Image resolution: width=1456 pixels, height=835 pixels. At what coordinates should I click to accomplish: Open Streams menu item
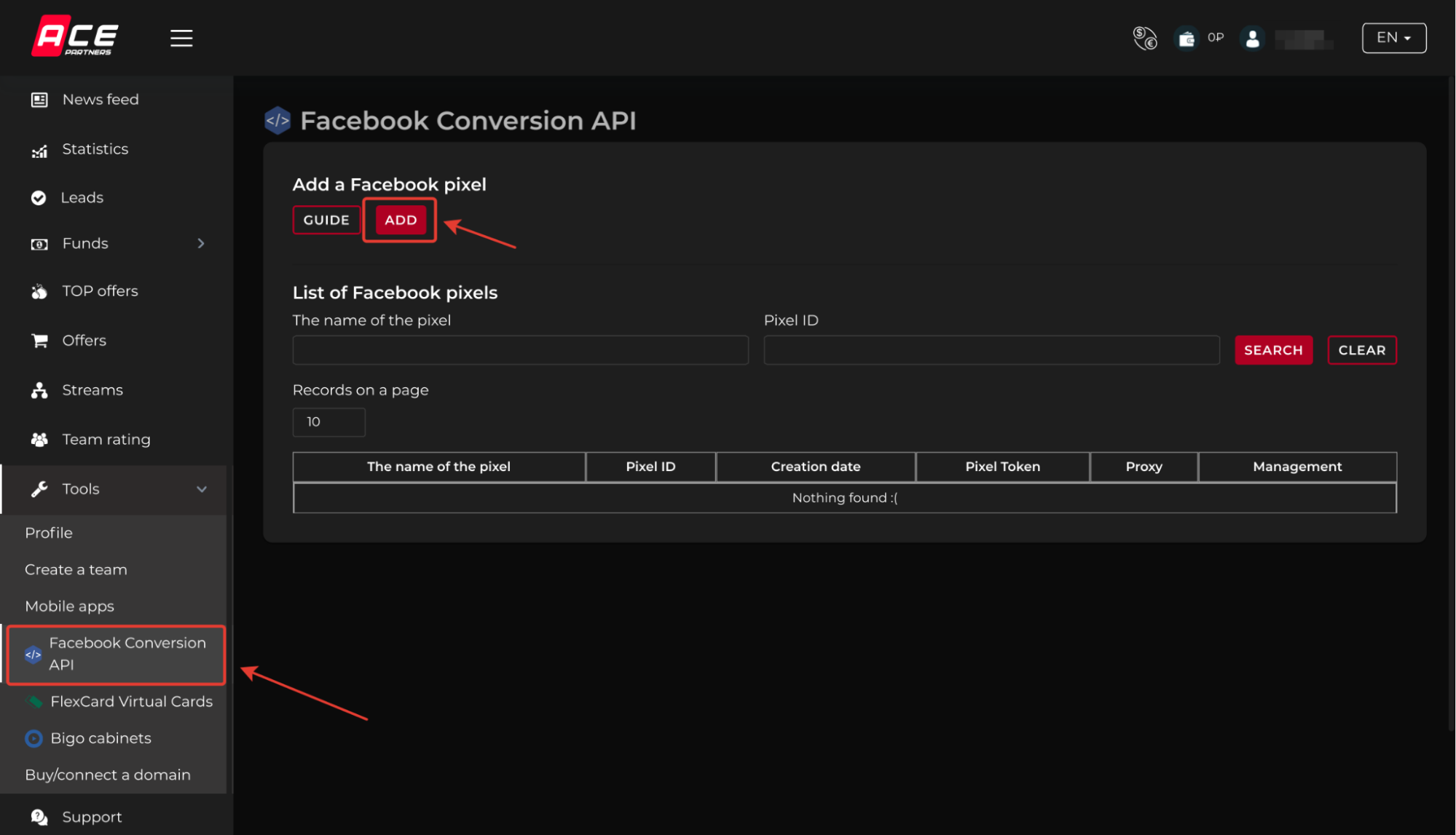pos(93,390)
